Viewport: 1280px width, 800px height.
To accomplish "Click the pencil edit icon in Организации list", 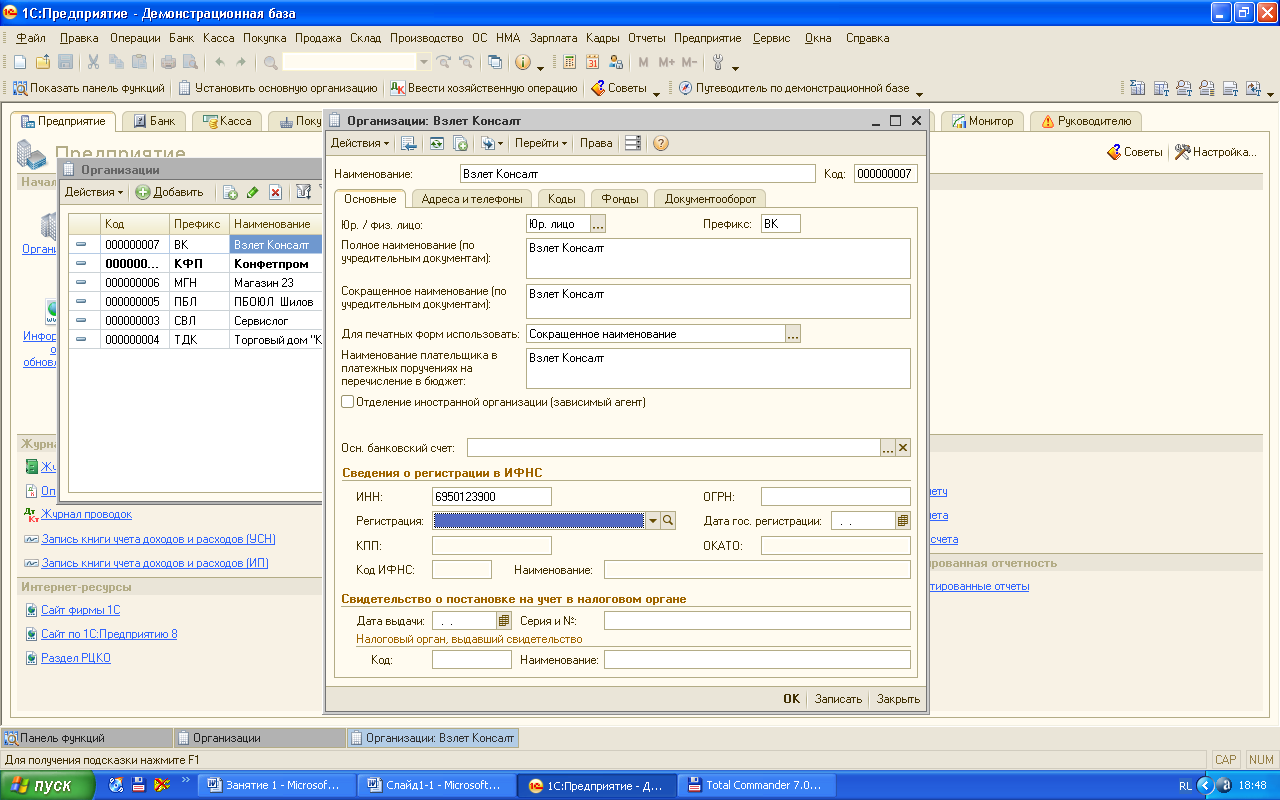I will pos(252,192).
